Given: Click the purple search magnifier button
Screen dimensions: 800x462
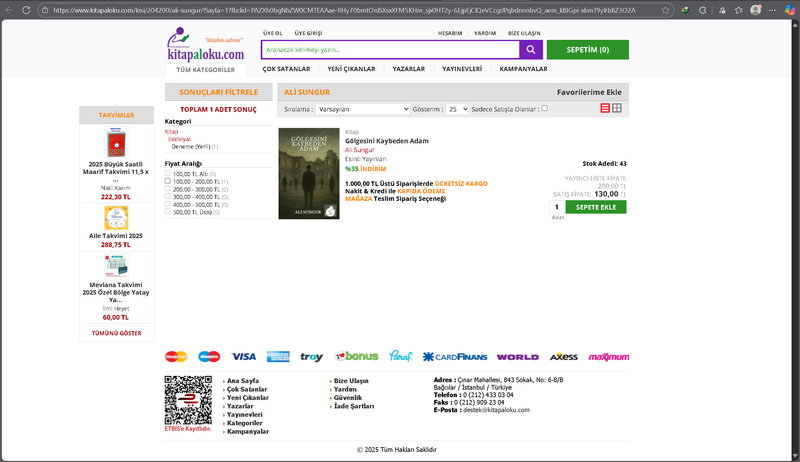Looking at the screenshot, I should click(531, 50).
